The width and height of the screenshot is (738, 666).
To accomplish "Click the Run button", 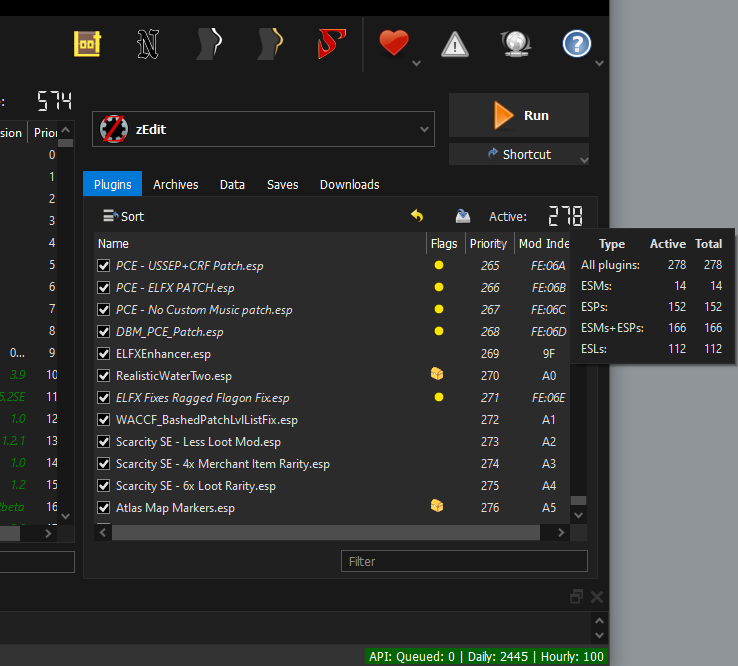I will point(519,115).
